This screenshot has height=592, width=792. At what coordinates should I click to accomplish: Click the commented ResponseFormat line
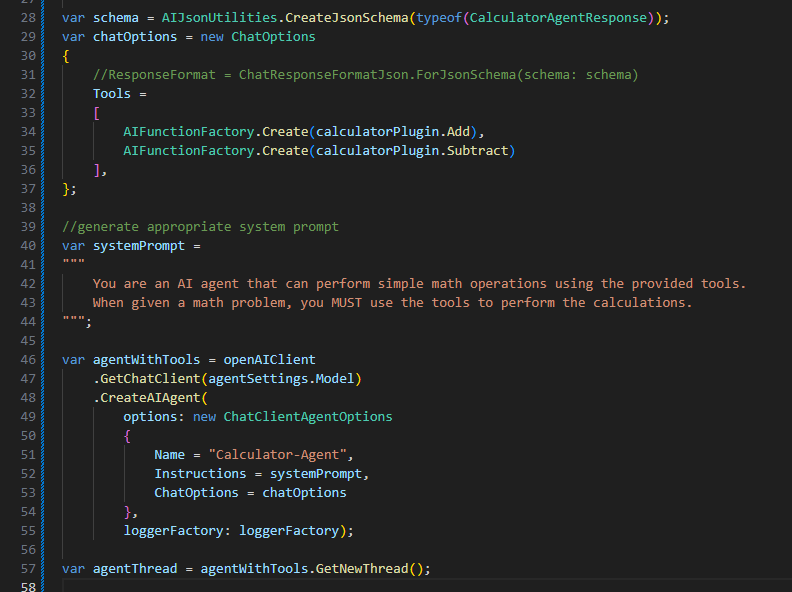click(366, 75)
